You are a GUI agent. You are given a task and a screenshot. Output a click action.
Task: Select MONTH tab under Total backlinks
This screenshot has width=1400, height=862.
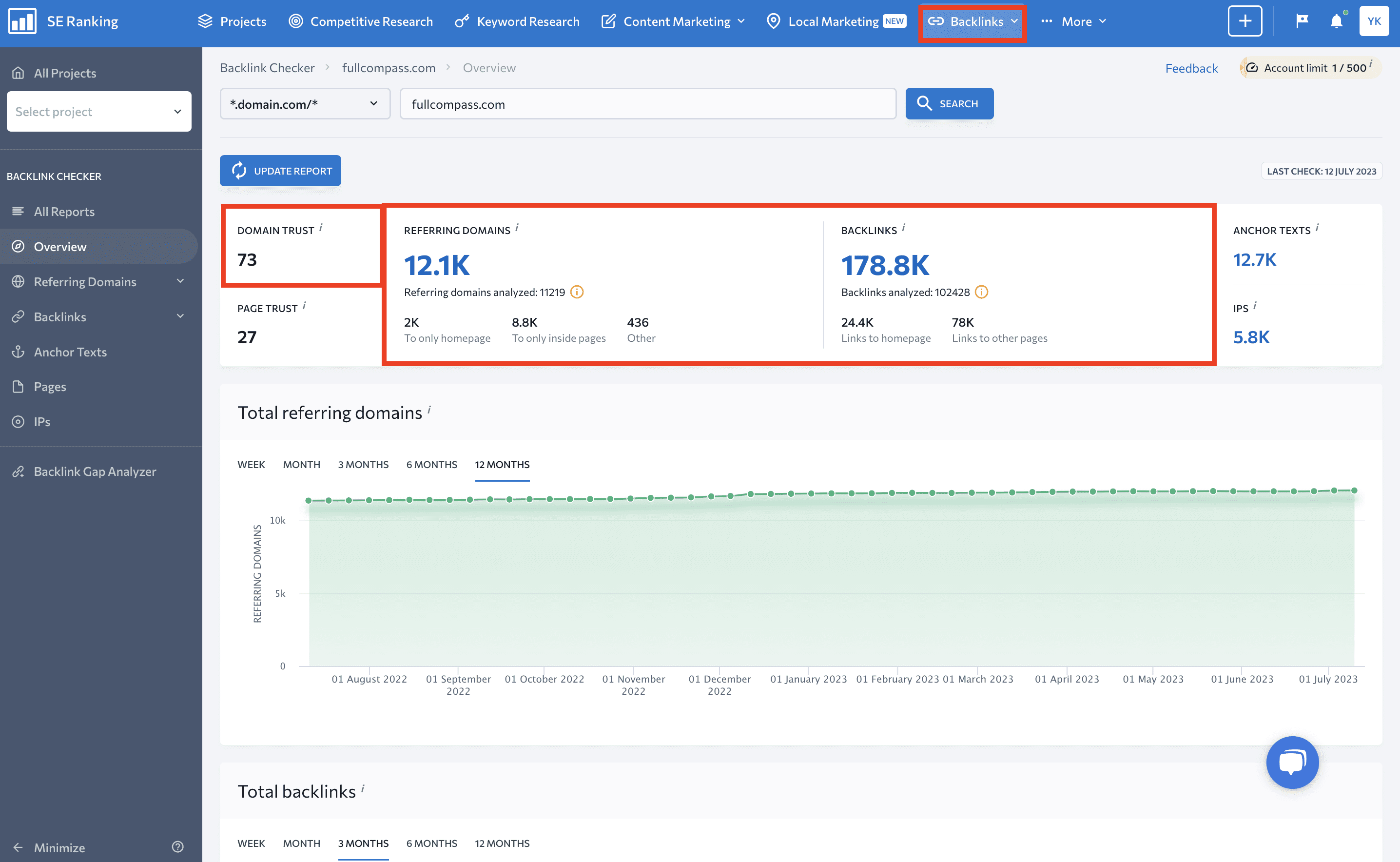(302, 843)
